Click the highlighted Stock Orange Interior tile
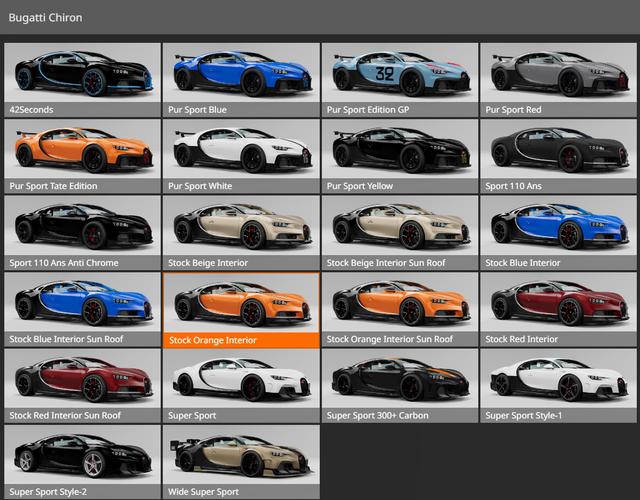The height and width of the screenshot is (500, 640). click(x=241, y=310)
